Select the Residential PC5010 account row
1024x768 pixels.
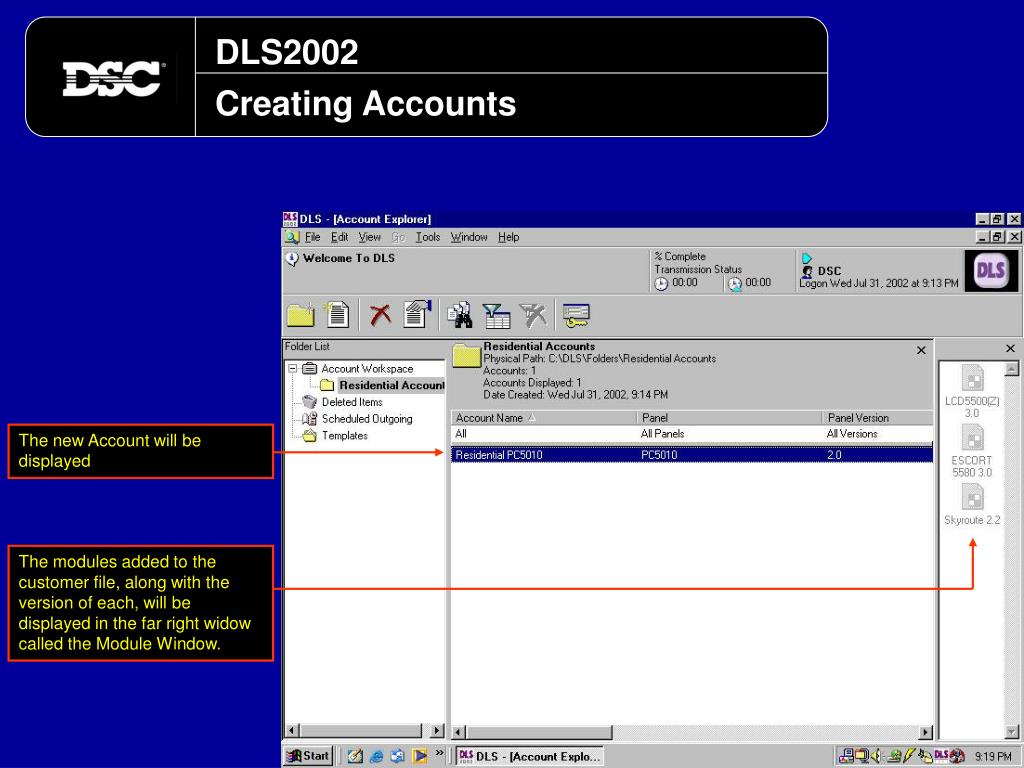pos(692,455)
